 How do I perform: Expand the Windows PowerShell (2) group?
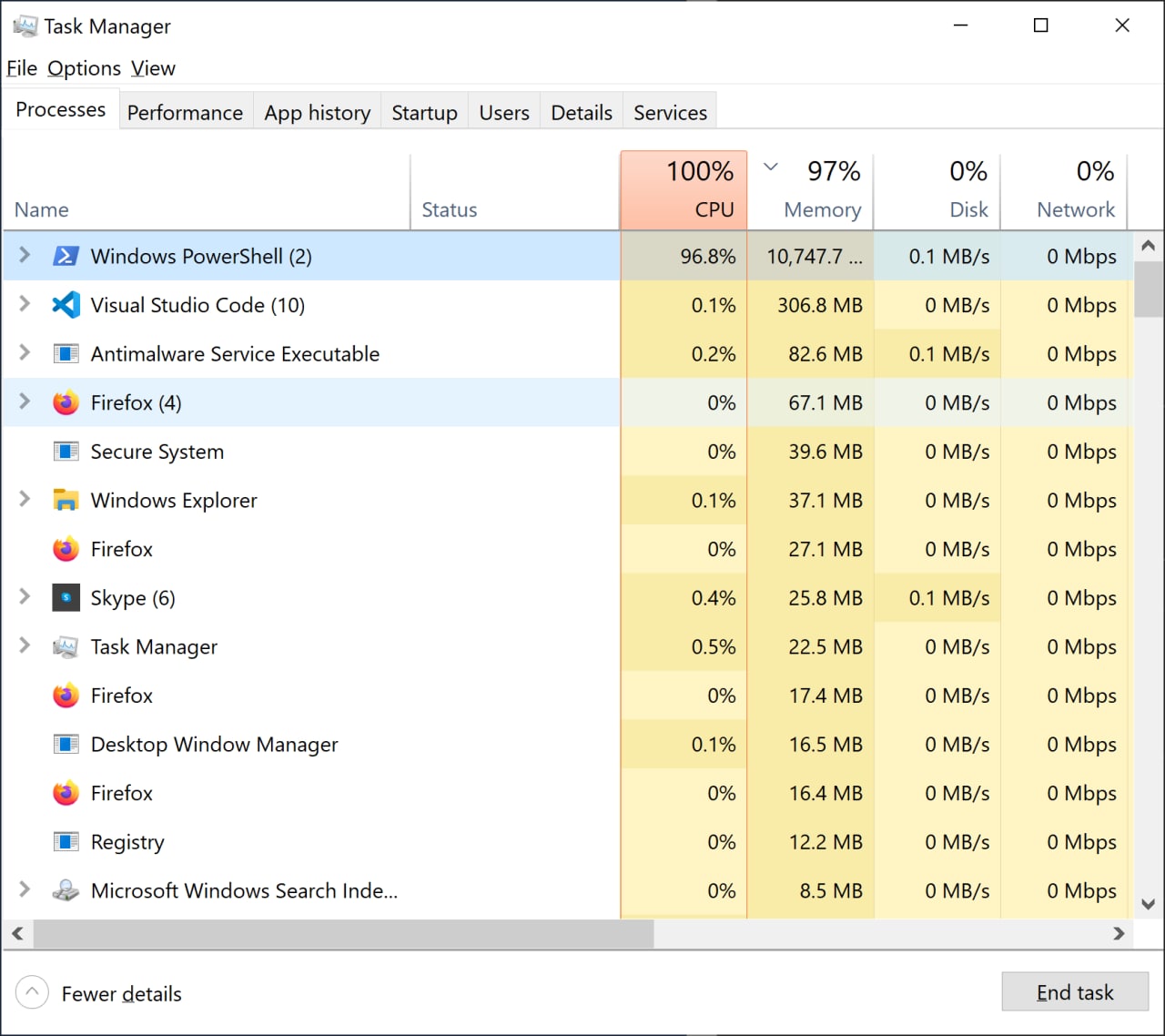click(x=25, y=256)
